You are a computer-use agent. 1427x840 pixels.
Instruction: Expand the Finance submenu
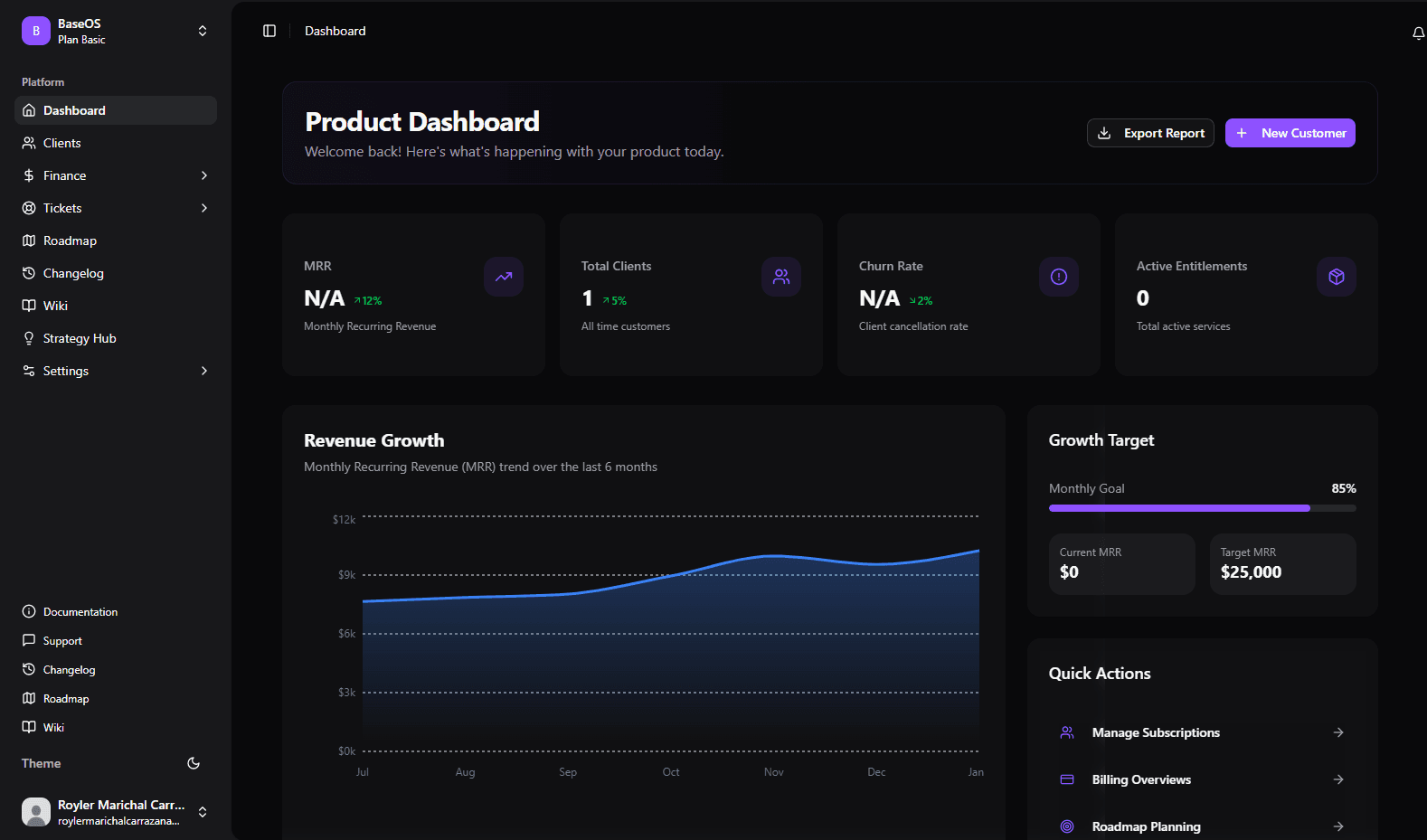(204, 175)
